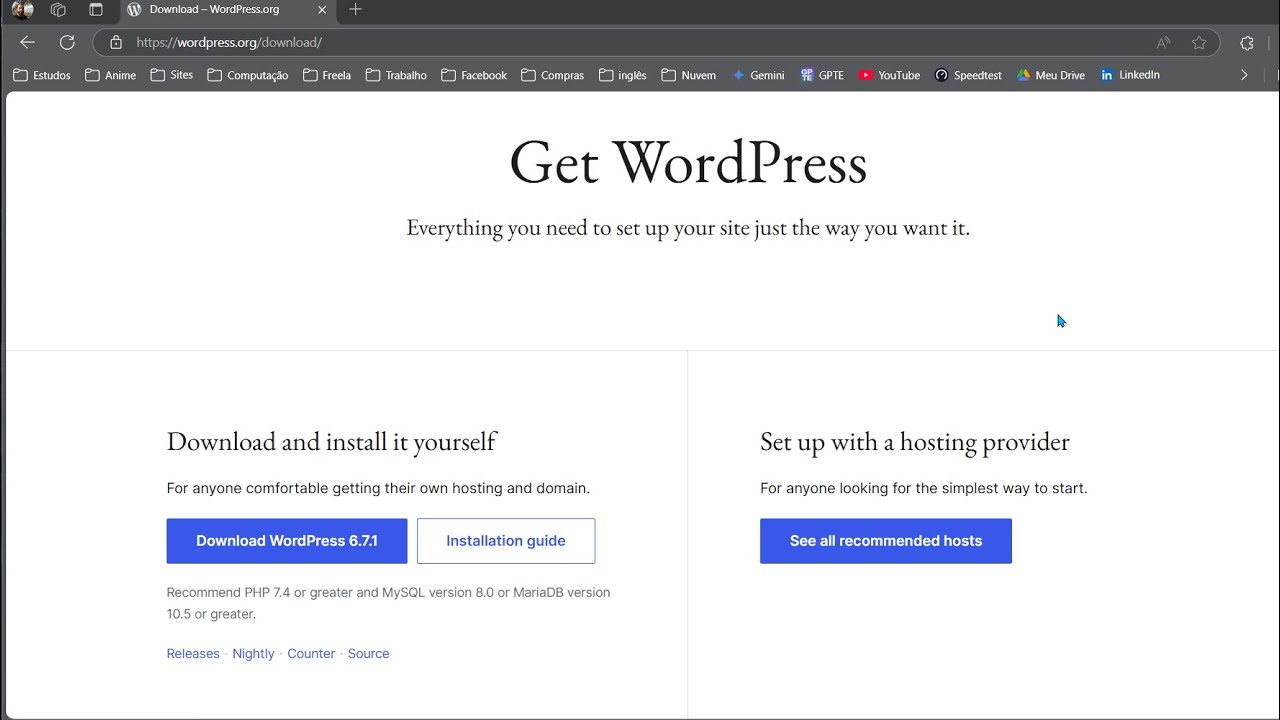This screenshot has height=720, width=1280.
Task: Reload the page with the refresh icon
Action: (x=67, y=43)
